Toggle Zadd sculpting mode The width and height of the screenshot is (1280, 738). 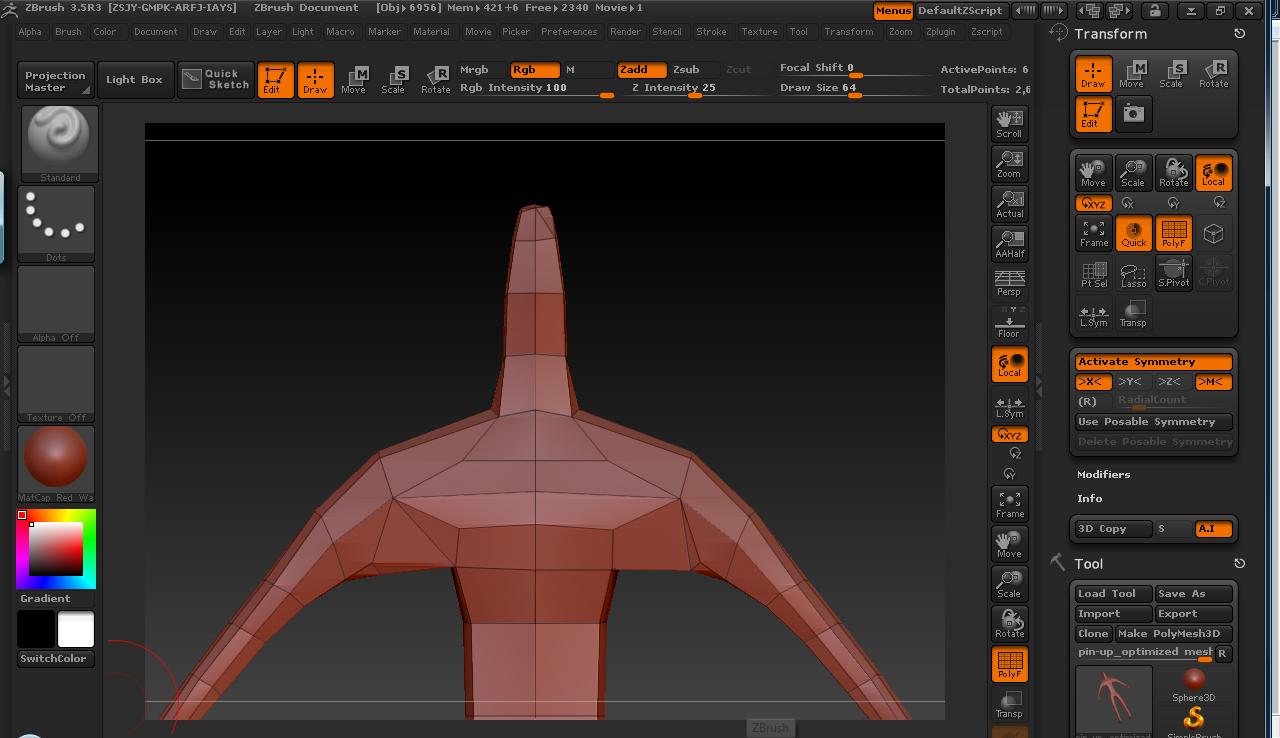640,71
